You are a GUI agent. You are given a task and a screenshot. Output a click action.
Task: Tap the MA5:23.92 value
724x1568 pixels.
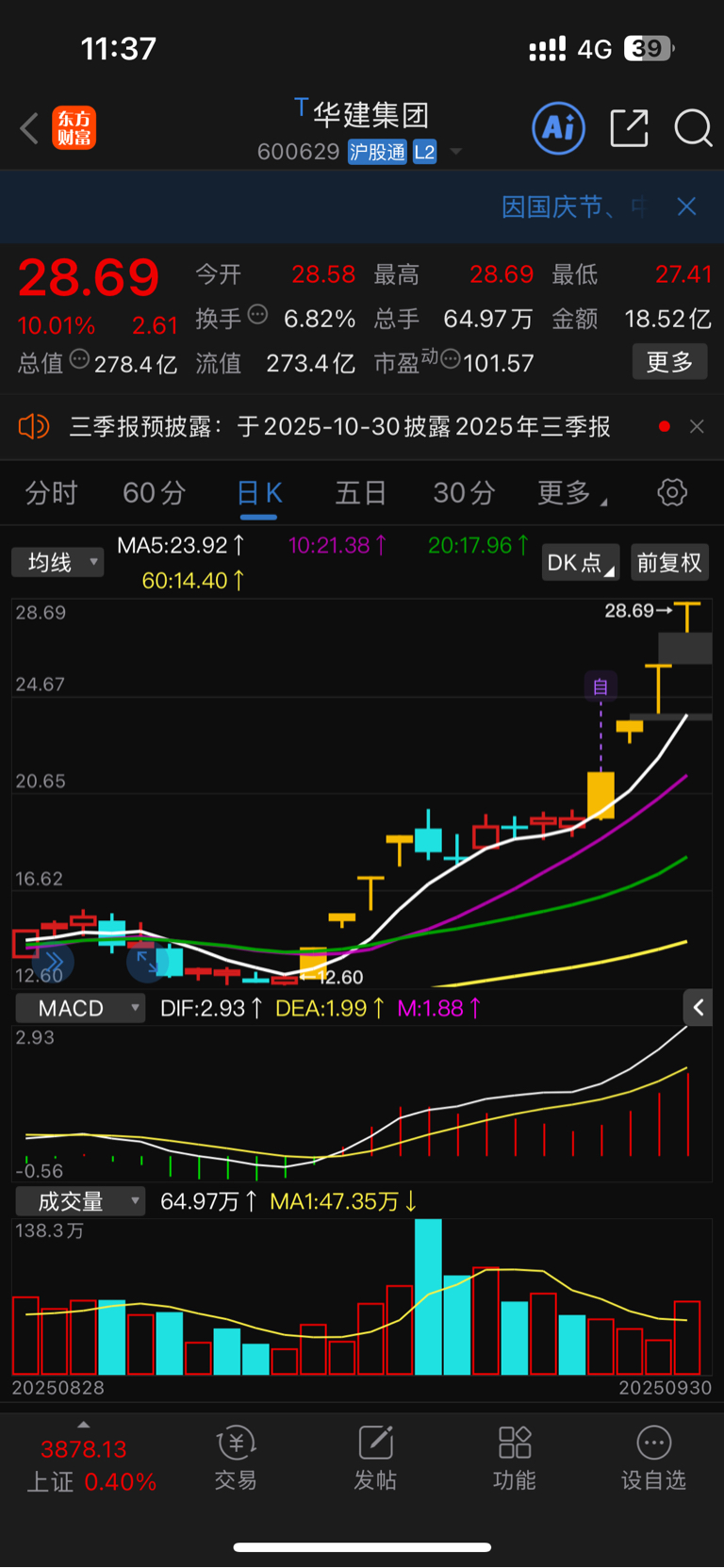[181, 545]
